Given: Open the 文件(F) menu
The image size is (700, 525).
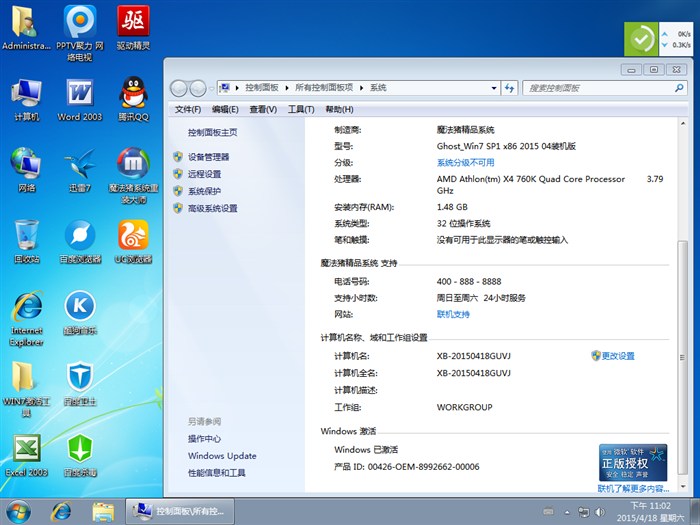Looking at the screenshot, I should tap(188, 109).
